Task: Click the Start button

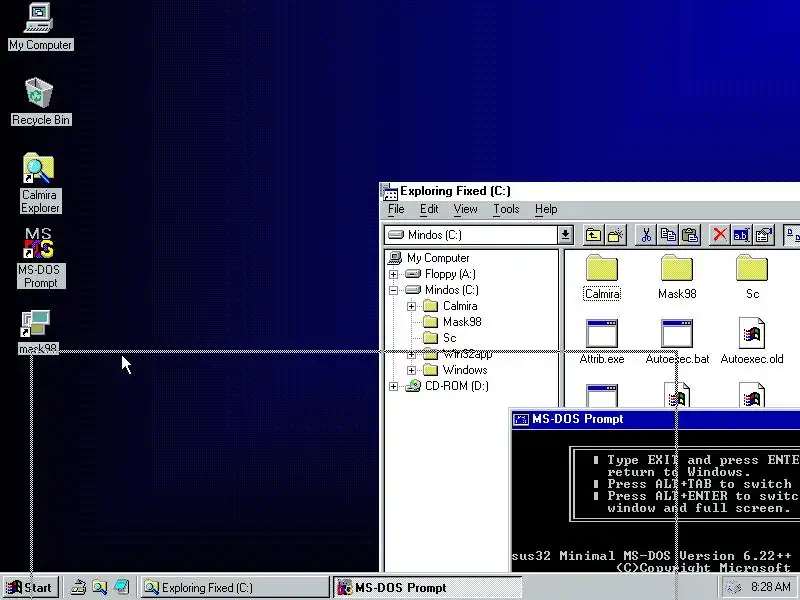Action: click(x=30, y=587)
